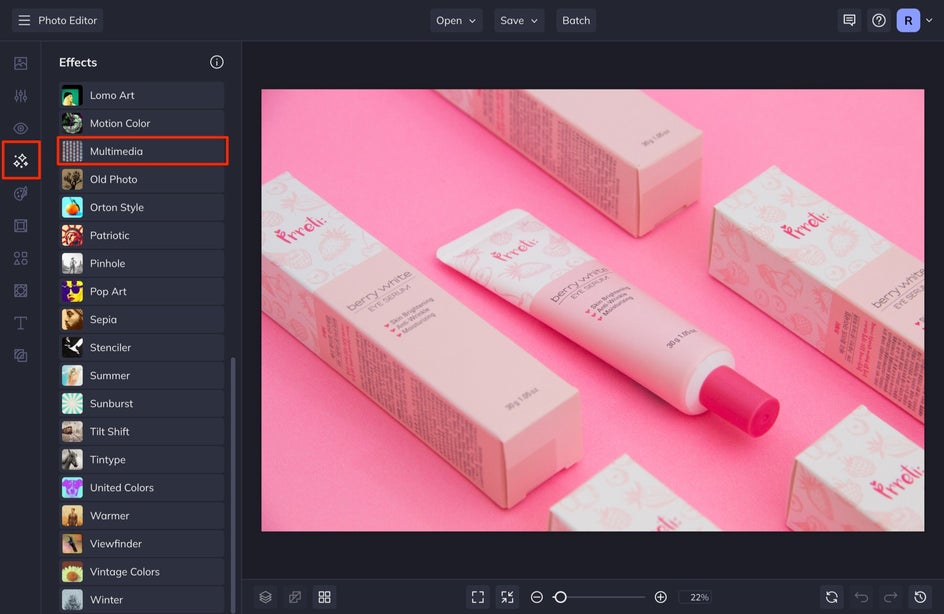Click the reset rotate icon

coord(831,597)
